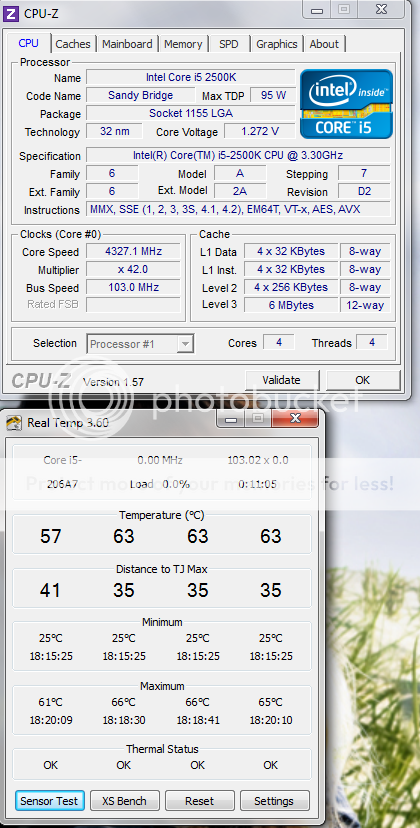This screenshot has height=828, width=420.
Task: Click the Code Name value Sandy Bridge
Action: click(x=141, y=95)
